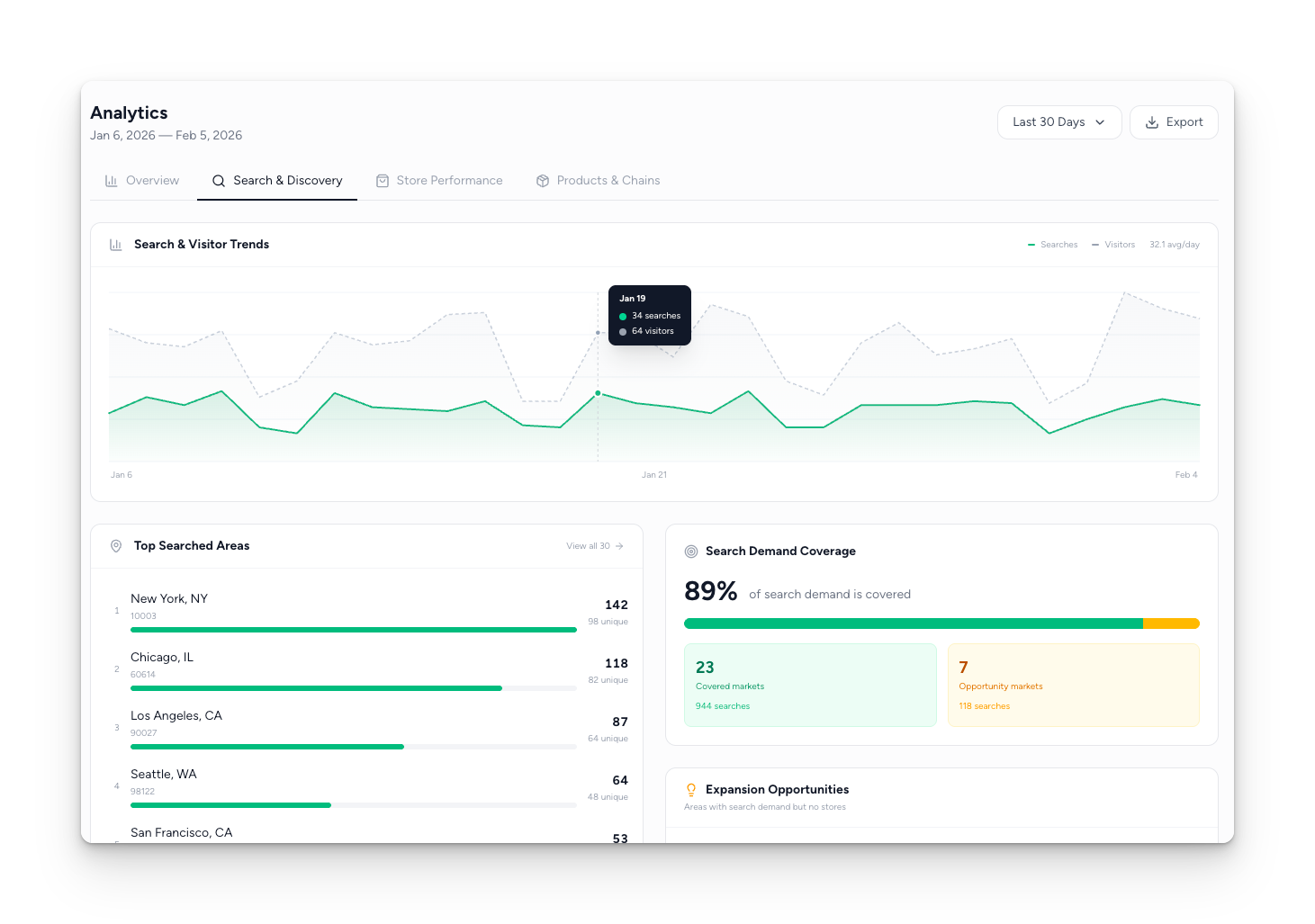The width and height of the screenshot is (1315, 924).
Task: Select the Chicago, IL row
Action: tap(367, 670)
